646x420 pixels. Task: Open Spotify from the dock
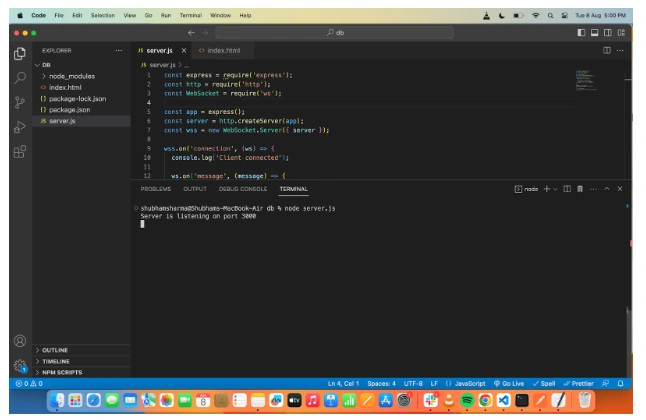(x=467, y=400)
